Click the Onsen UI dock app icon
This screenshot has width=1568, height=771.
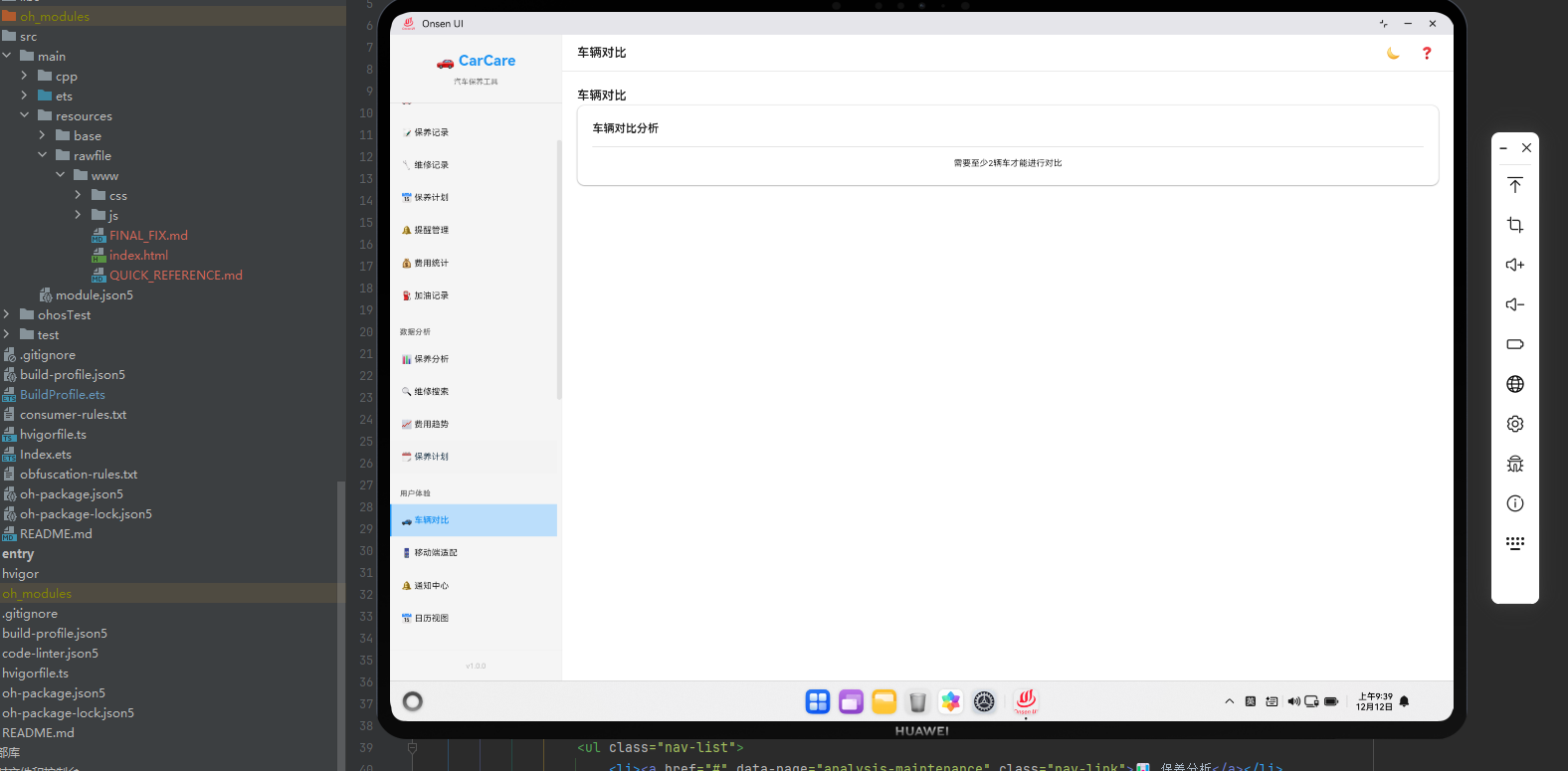pyautogui.click(x=1026, y=701)
